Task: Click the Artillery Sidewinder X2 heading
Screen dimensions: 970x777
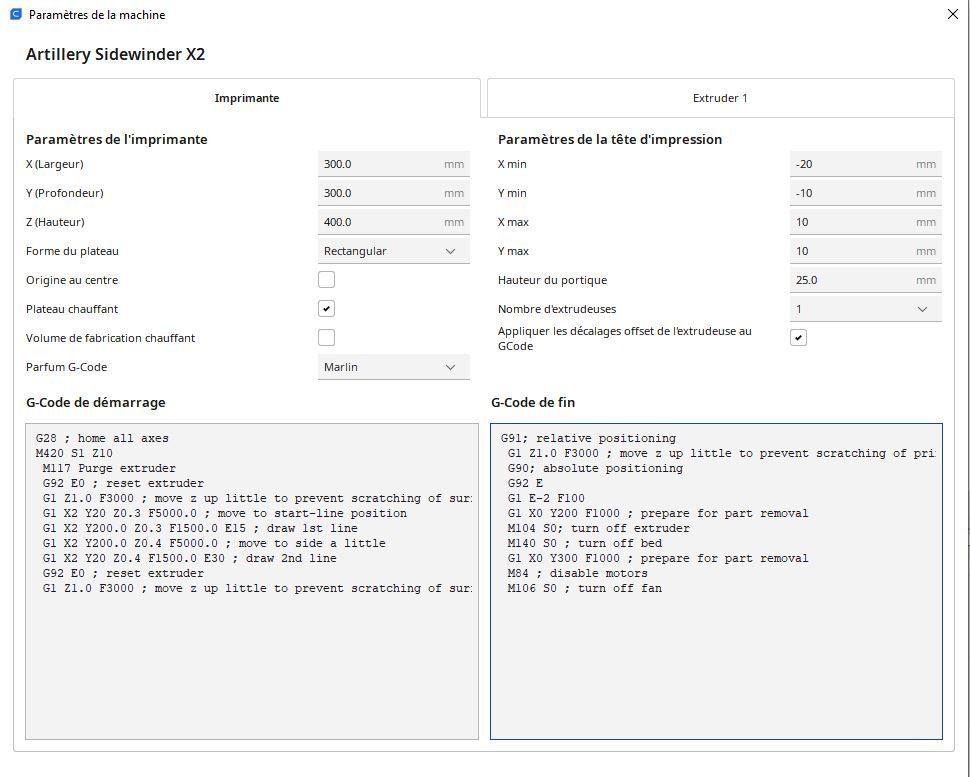Action: coord(115,54)
